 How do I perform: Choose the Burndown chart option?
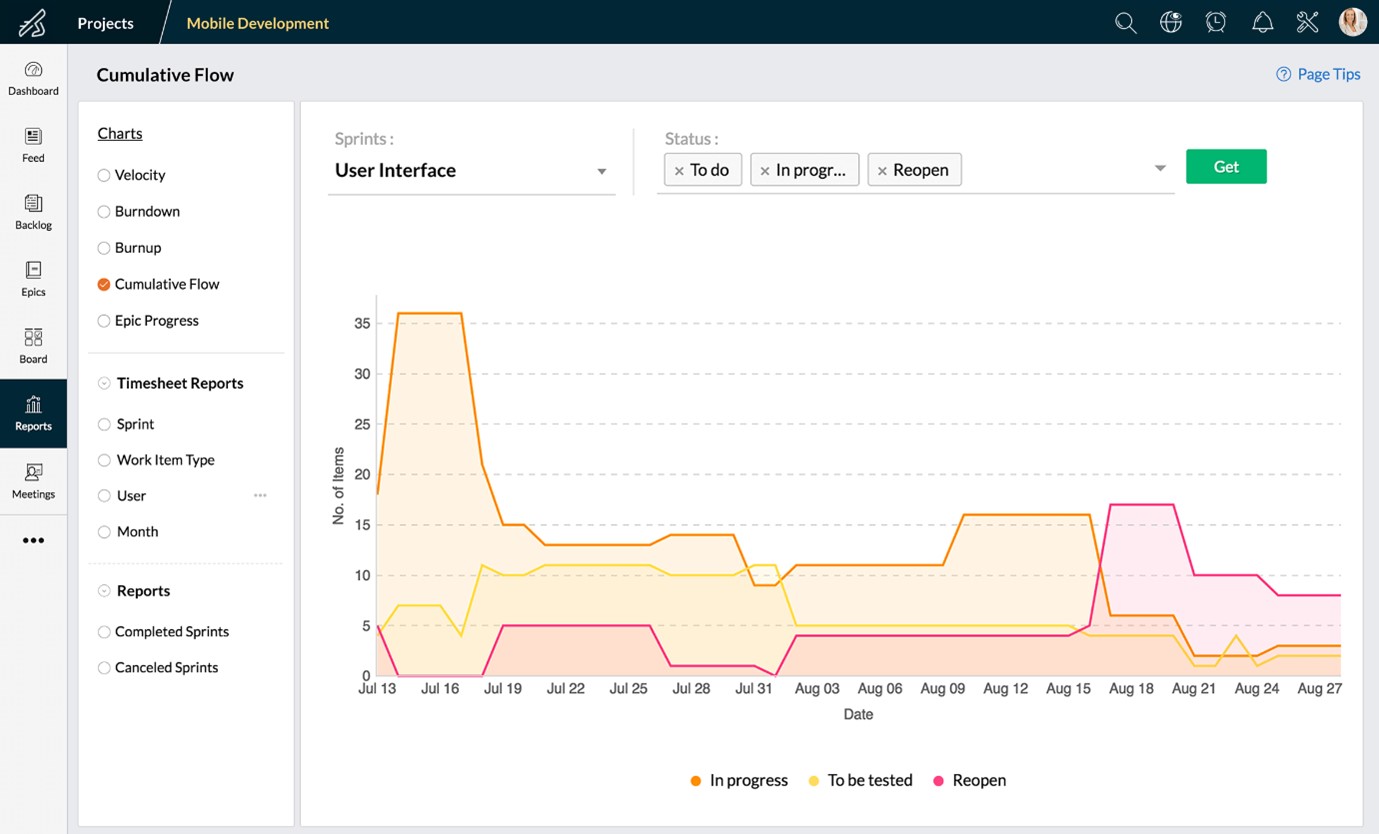tap(104, 212)
